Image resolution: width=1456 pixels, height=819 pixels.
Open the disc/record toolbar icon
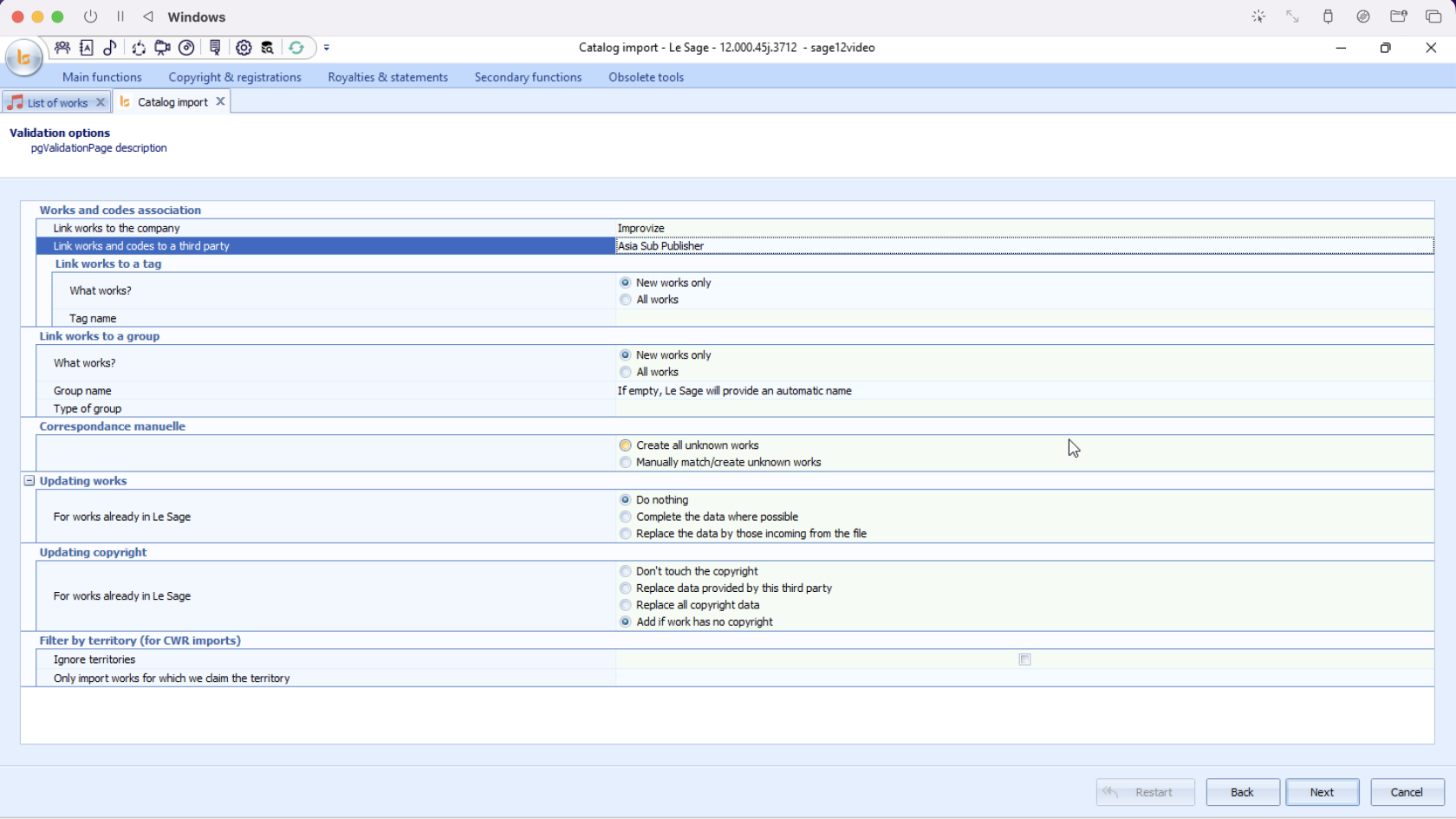tap(186, 48)
